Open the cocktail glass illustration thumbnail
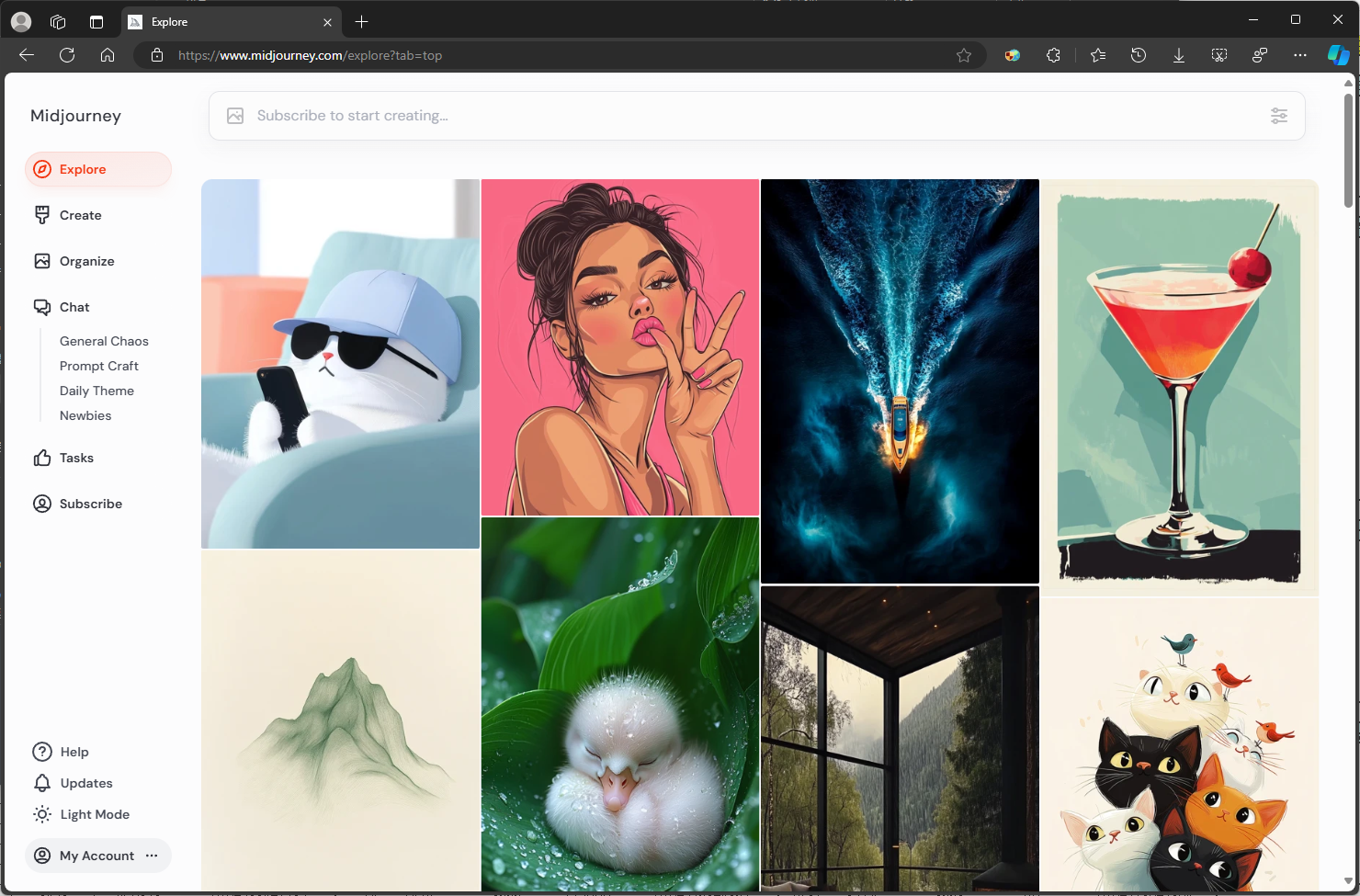Image resolution: width=1360 pixels, height=896 pixels. tap(1179, 387)
